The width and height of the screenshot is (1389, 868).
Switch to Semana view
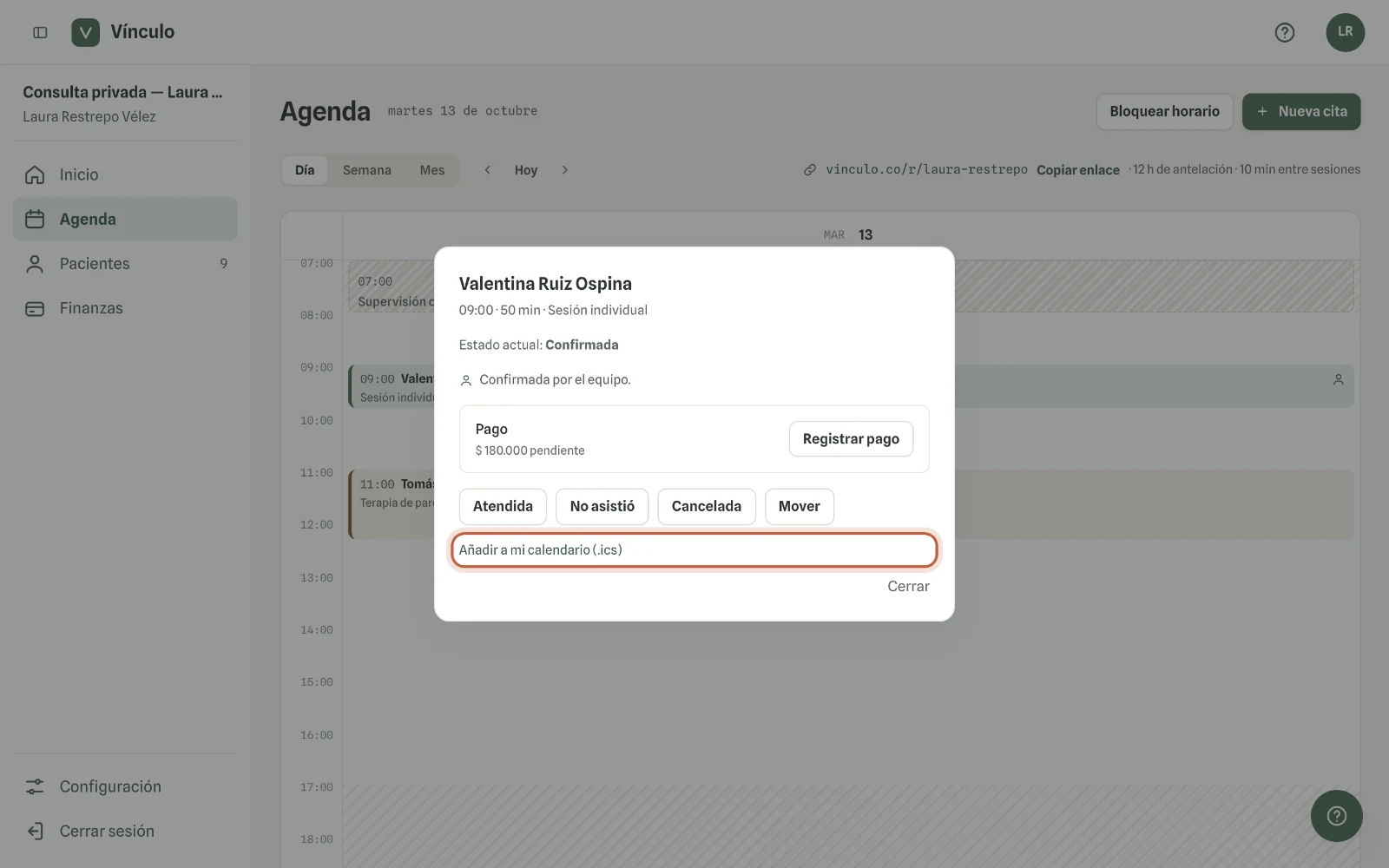coord(366,170)
